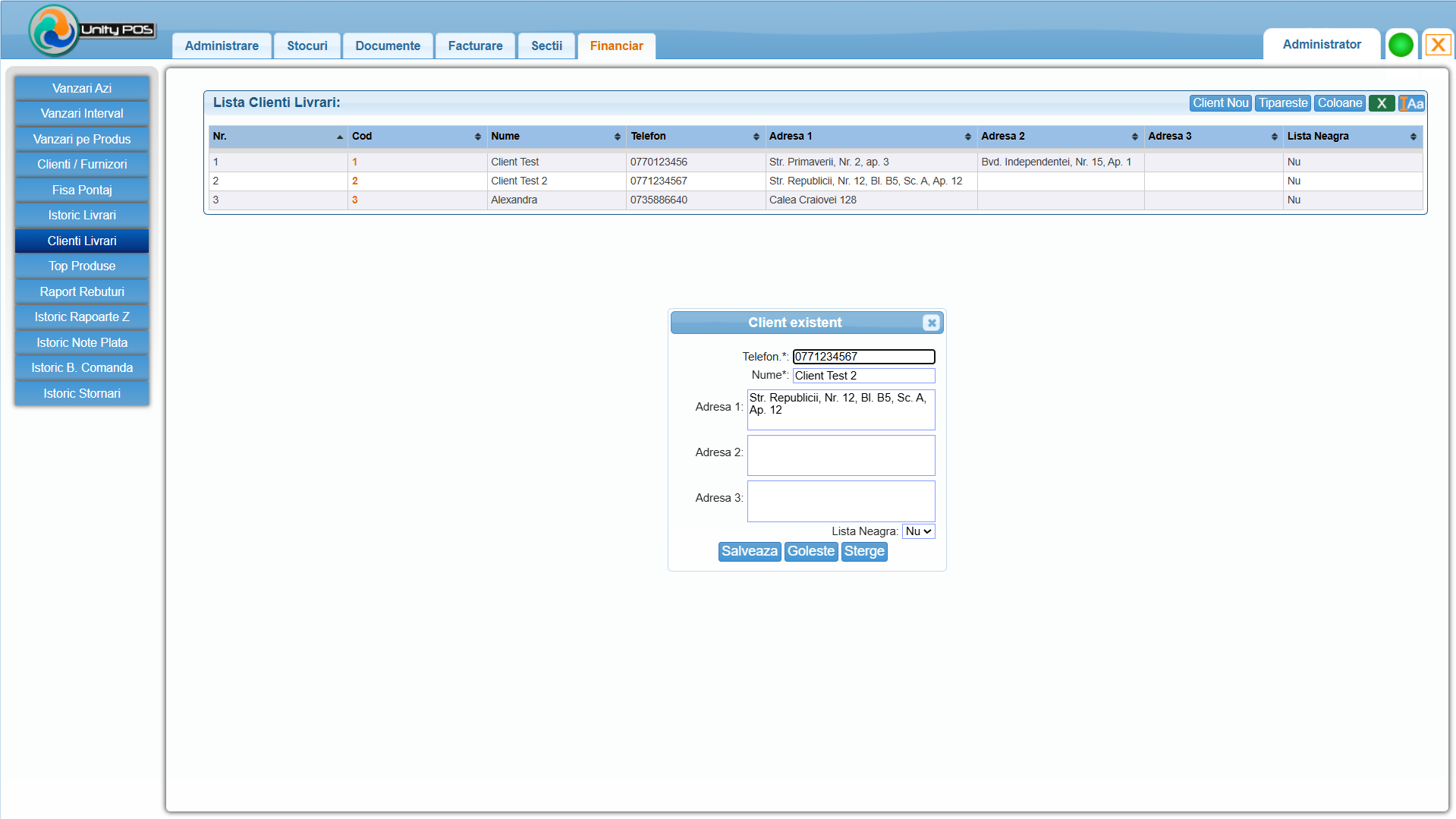Sort by Lista Neagra column arrows
This screenshot has width=1456, height=819.
[1413, 137]
